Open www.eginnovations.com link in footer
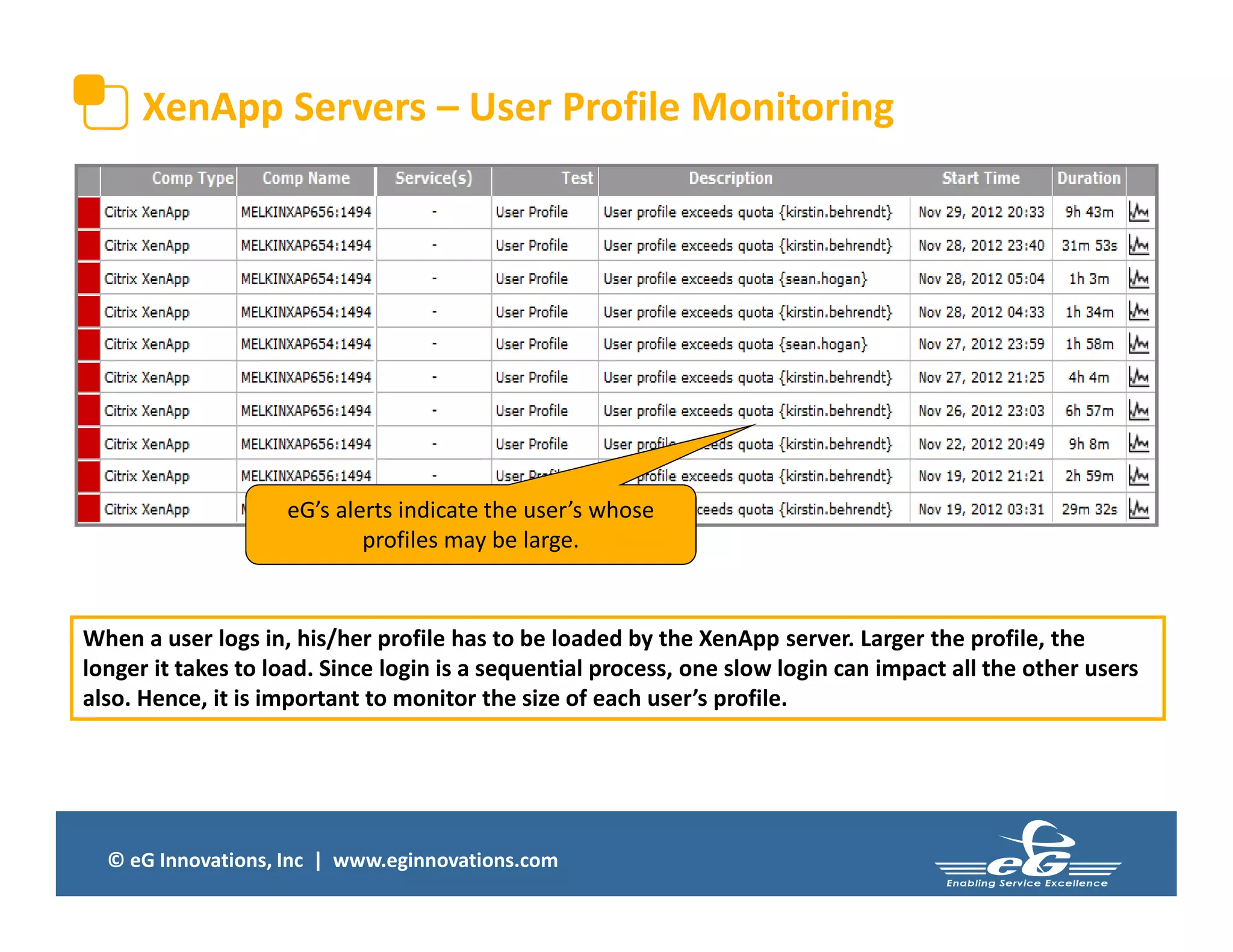This screenshot has height=952, width=1233. (446, 861)
